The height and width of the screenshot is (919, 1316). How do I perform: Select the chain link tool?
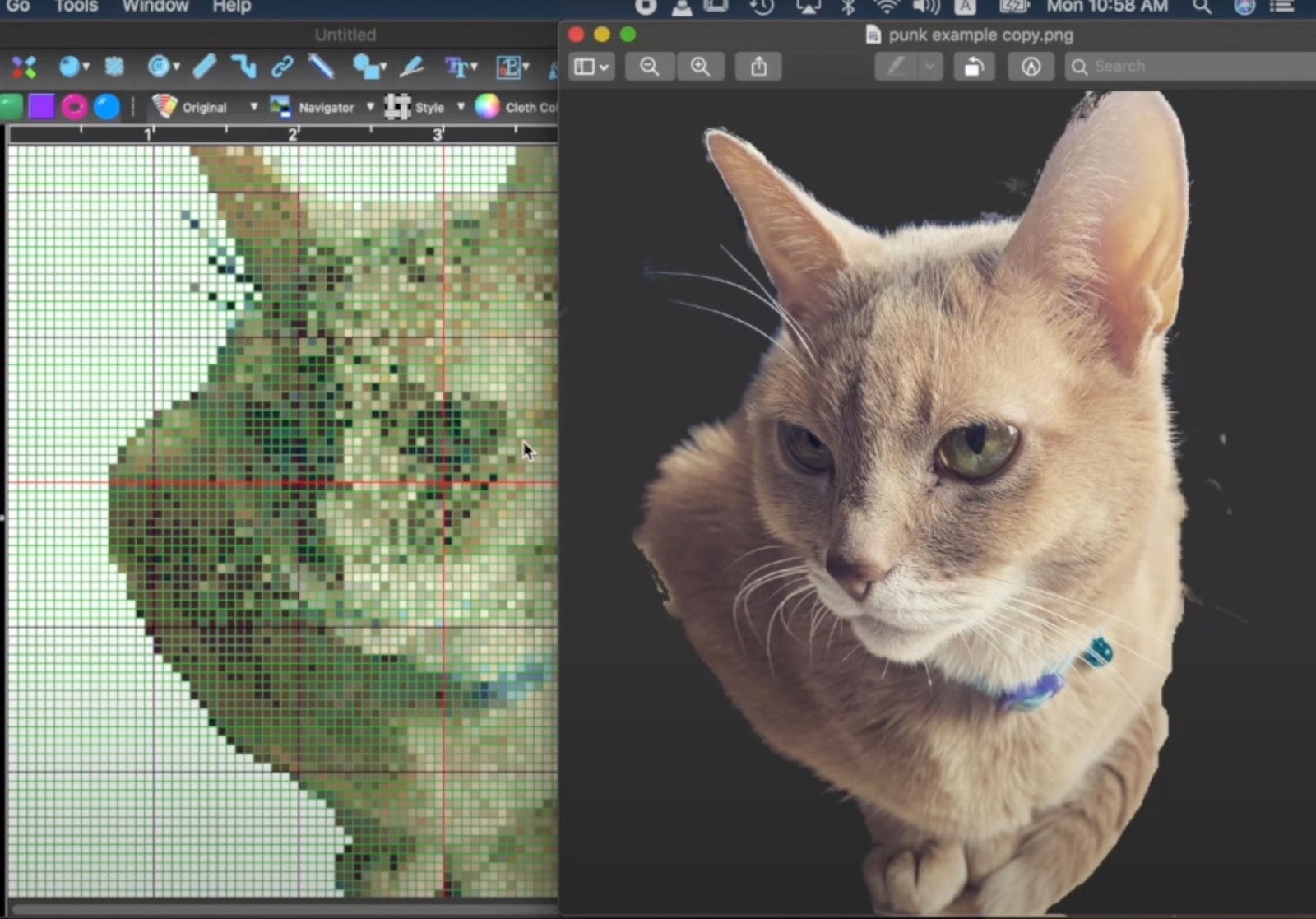(284, 68)
